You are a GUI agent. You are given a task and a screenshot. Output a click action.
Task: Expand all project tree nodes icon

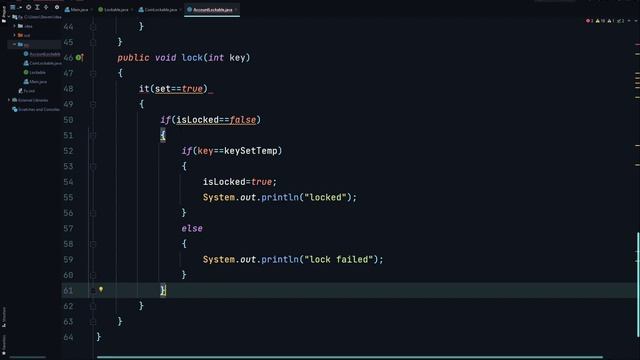tap(37, 7)
